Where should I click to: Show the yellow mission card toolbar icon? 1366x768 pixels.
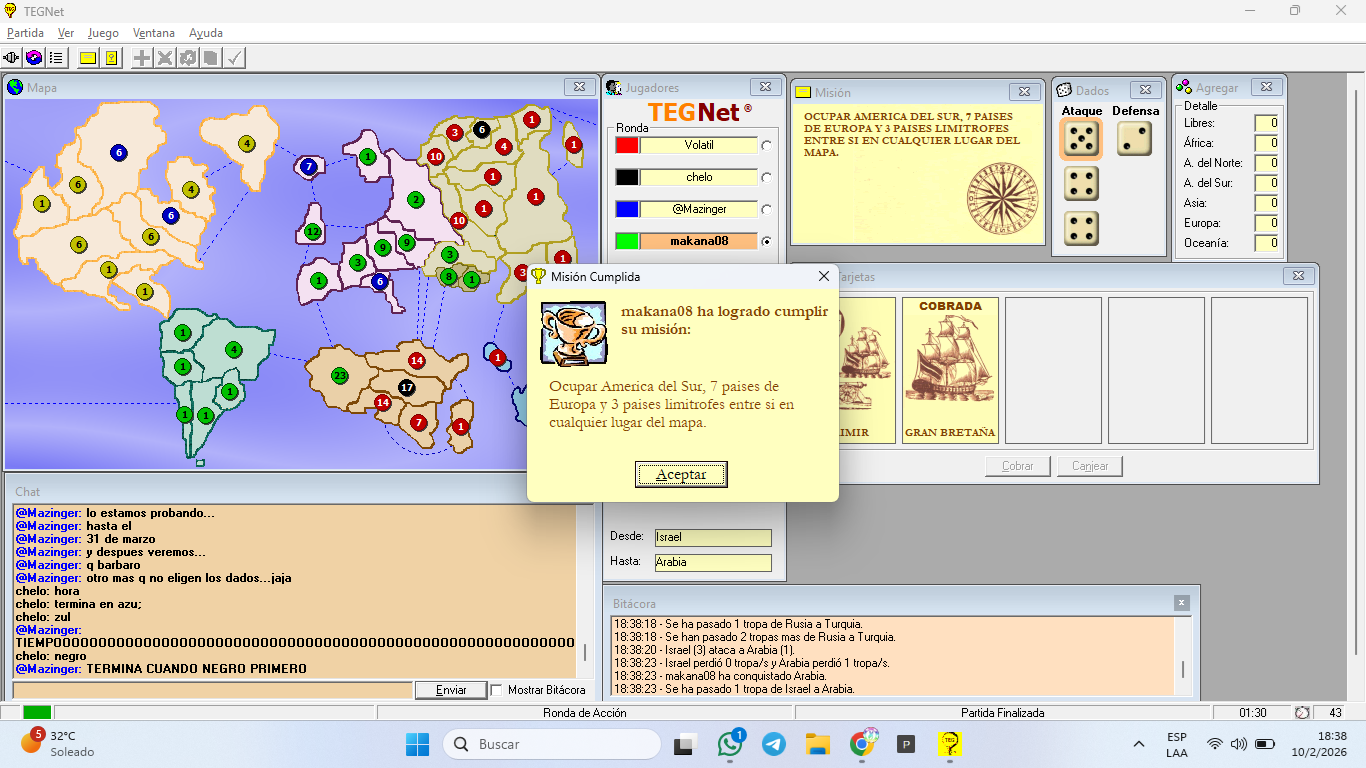tap(88, 58)
